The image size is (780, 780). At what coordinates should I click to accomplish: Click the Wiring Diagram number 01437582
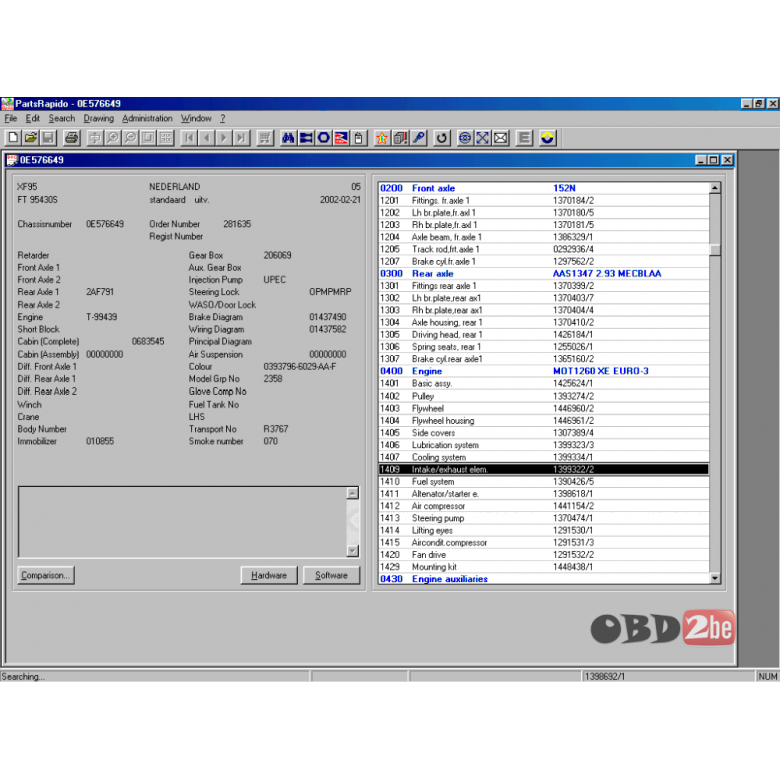[x=327, y=329]
